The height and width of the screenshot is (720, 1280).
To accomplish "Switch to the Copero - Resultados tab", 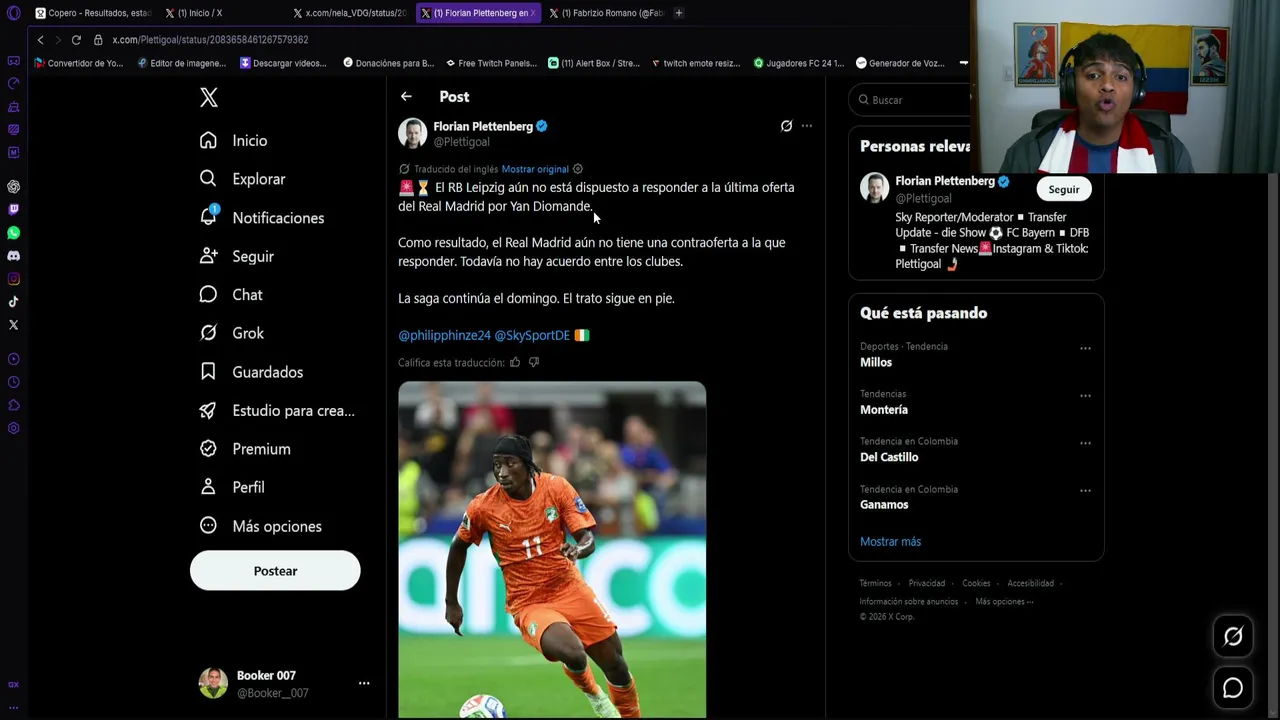I will pyautogui.click(x=93, y=13).
